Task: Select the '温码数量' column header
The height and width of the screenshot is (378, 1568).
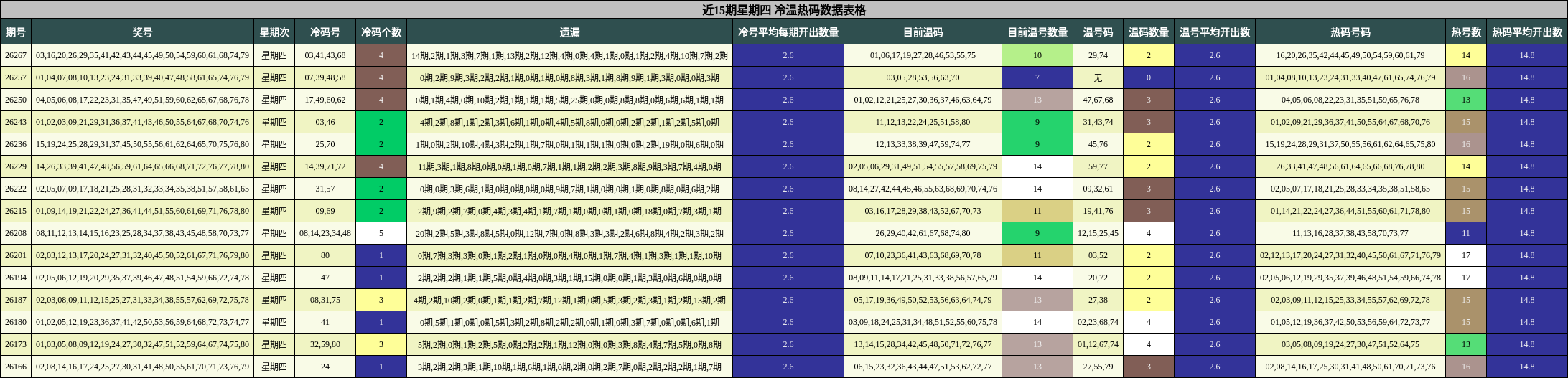Action: pos(1149,32)
